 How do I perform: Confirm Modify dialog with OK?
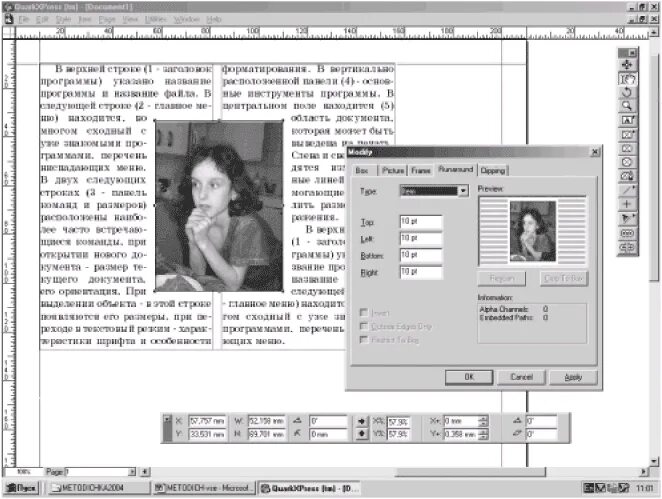click(x=469, y=377)
